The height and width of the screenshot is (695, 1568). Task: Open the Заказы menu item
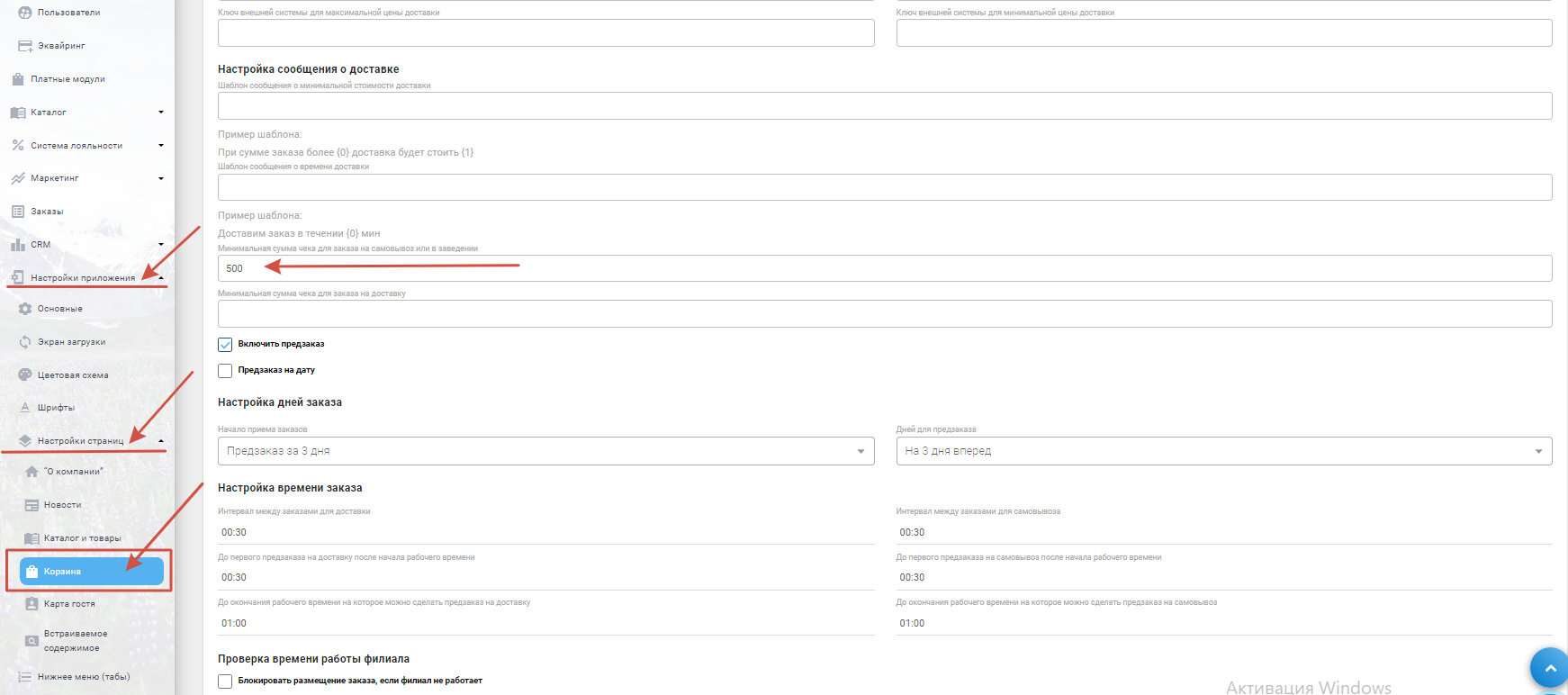click(47, 212)
